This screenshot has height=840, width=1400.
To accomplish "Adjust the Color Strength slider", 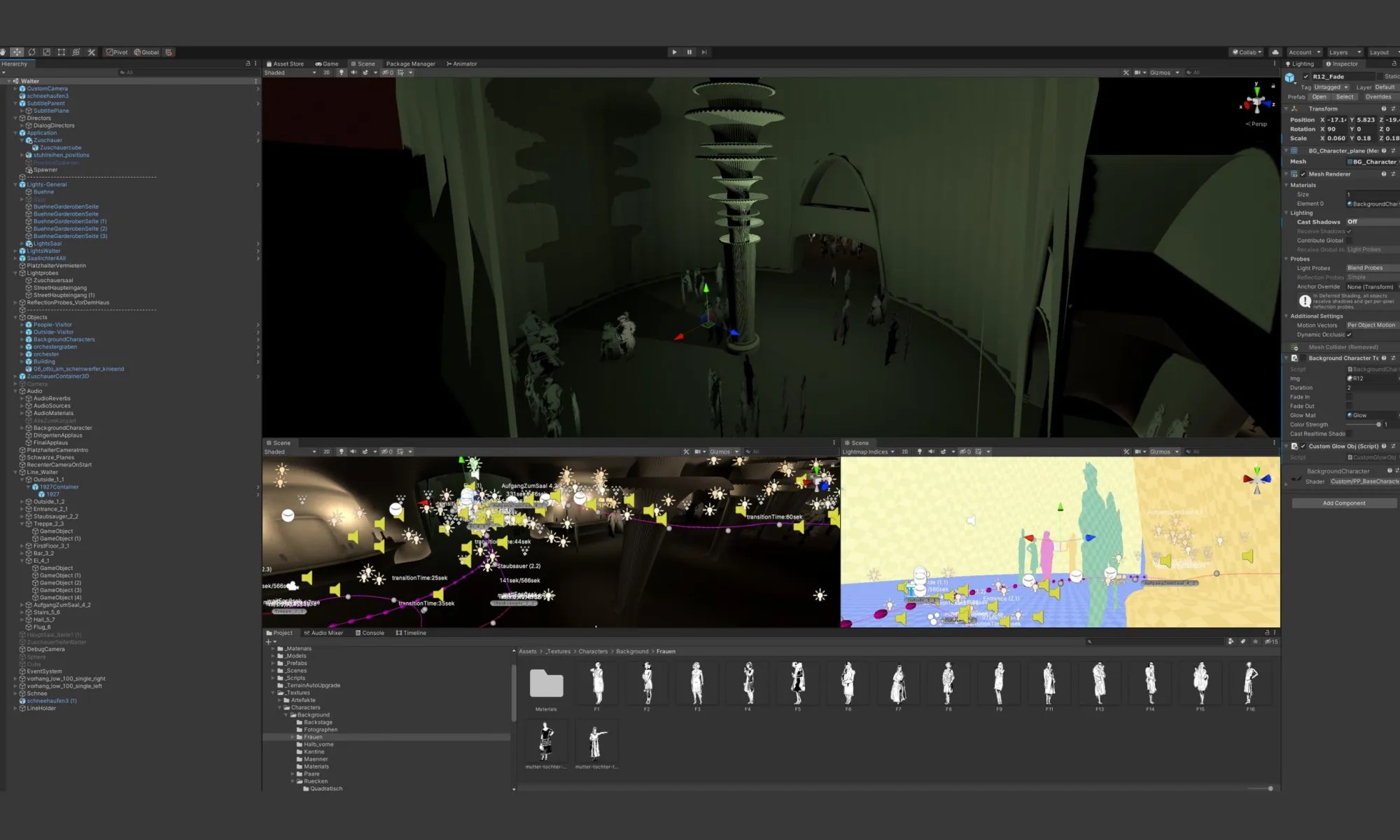I will click(x=1378, y=424).
